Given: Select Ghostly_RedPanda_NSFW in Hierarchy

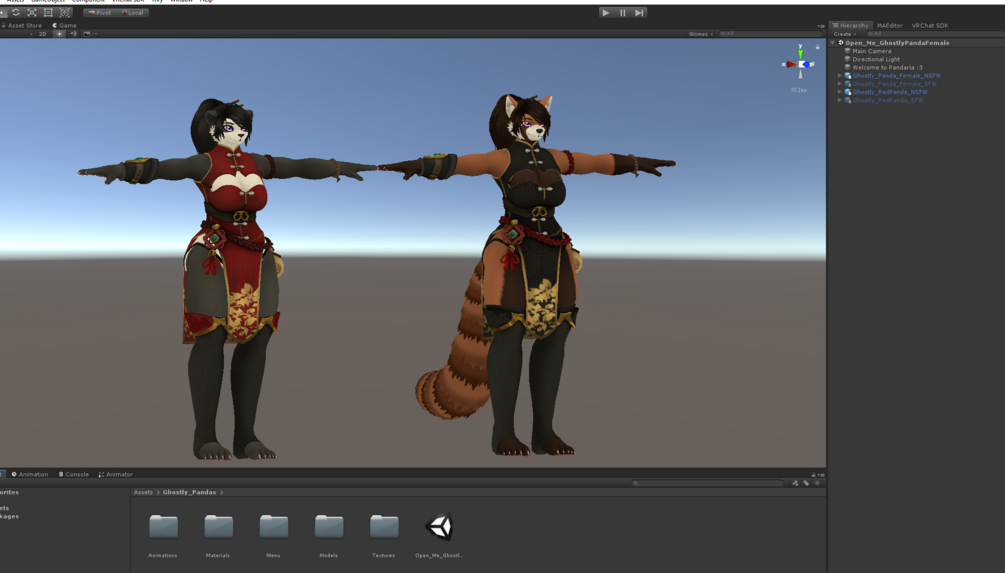Looking at the screenshot, I should [890, 92].
